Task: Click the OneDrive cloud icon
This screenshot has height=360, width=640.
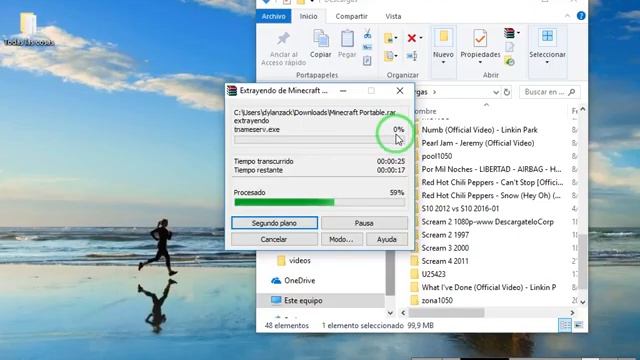Action: pos(276,281)
